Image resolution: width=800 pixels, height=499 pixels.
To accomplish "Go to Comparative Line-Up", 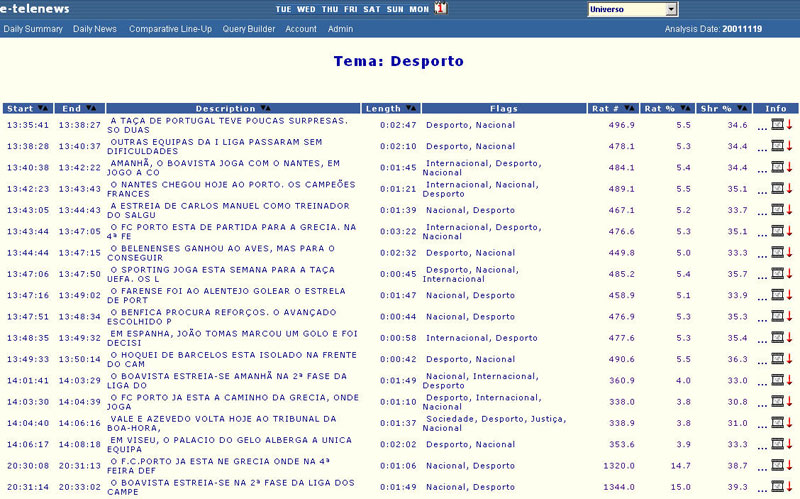I will (170, 29).
